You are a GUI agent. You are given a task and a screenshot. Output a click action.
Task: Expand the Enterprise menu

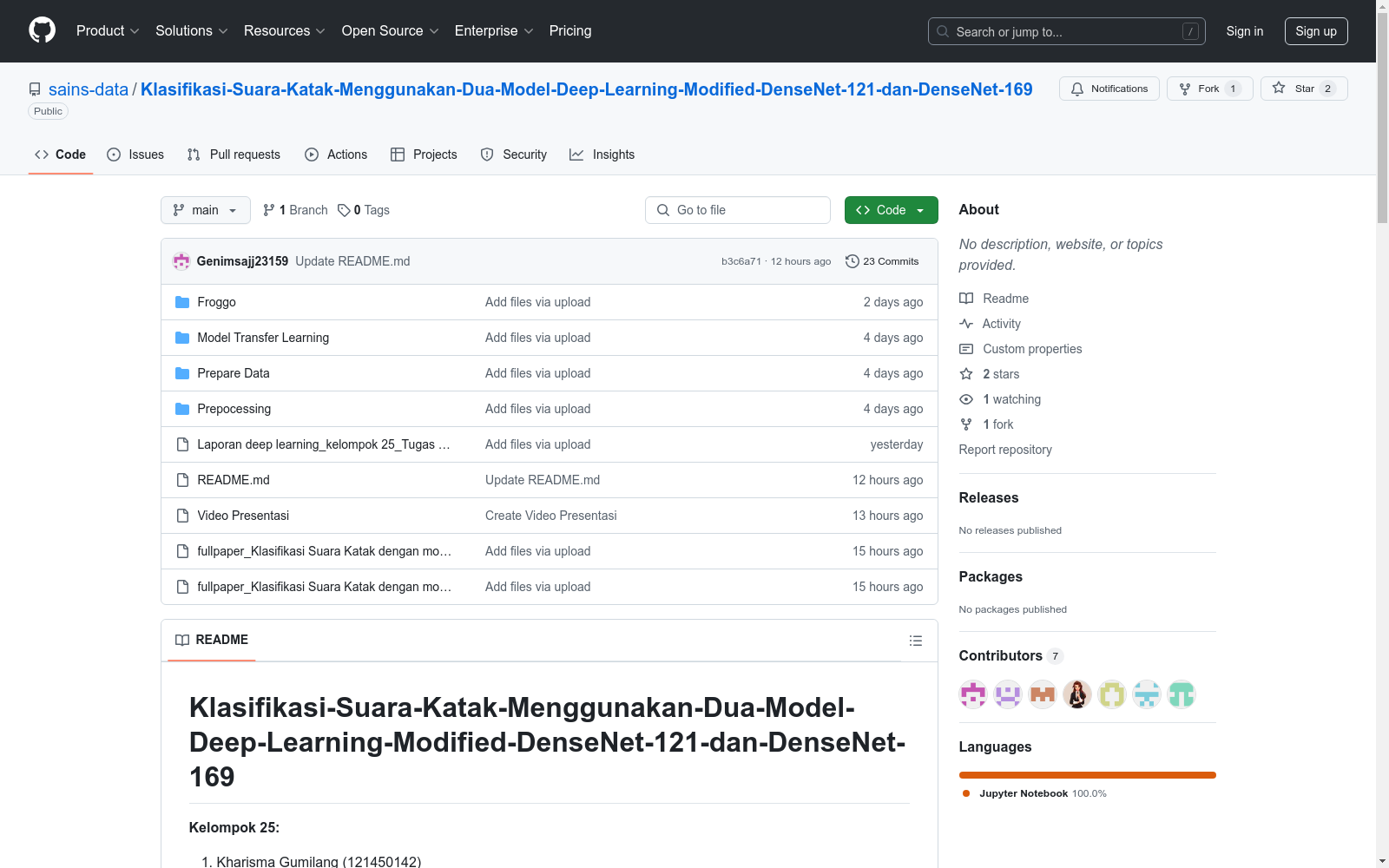(x=494, y=30)
